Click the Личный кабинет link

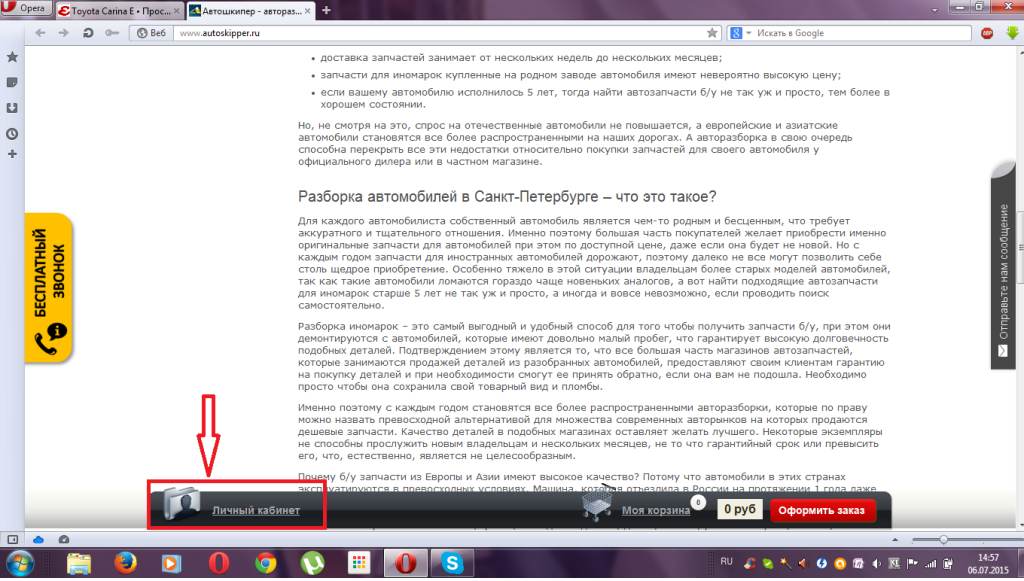click(254, 510)
